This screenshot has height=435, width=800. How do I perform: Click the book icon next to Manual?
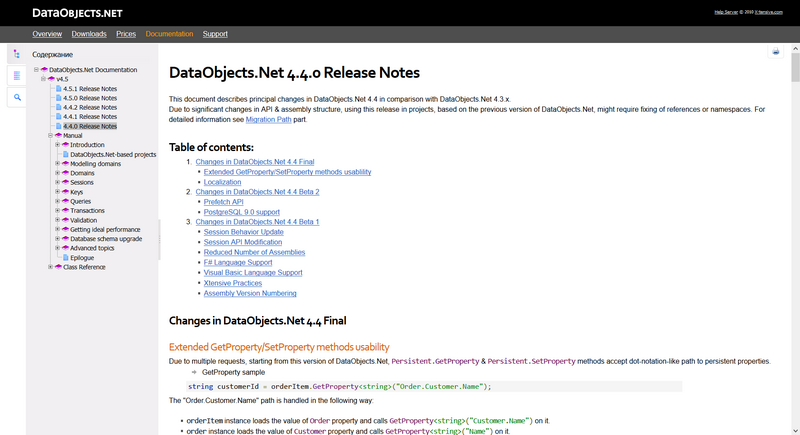58,136
